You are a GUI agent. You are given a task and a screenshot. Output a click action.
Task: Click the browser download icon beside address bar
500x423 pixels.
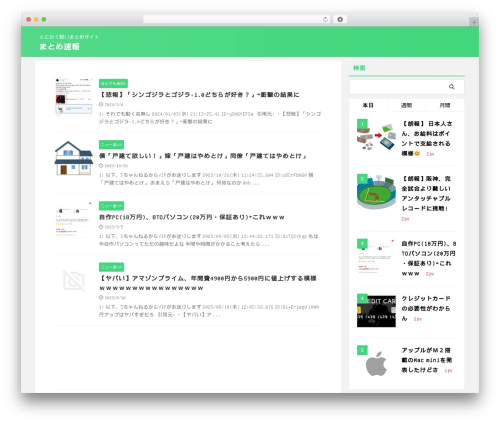coord(340,20)
